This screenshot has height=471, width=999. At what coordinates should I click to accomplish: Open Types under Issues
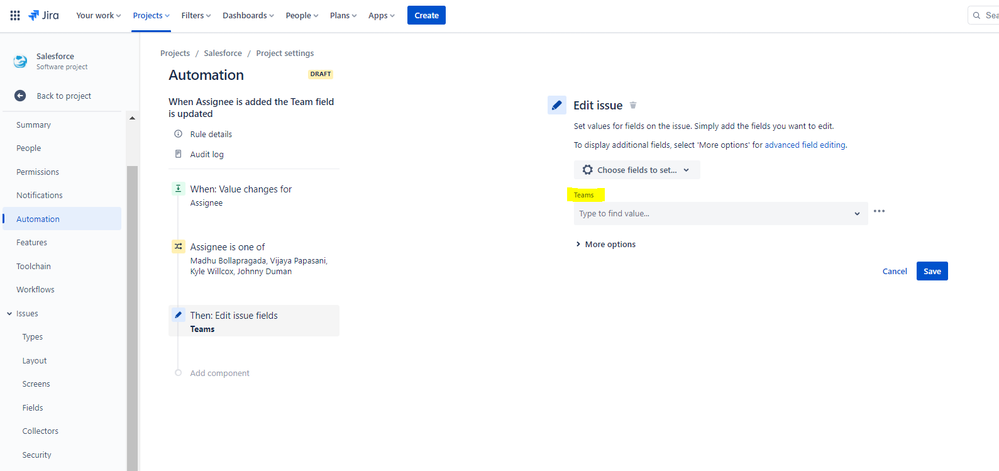click(x=32, y=337)
